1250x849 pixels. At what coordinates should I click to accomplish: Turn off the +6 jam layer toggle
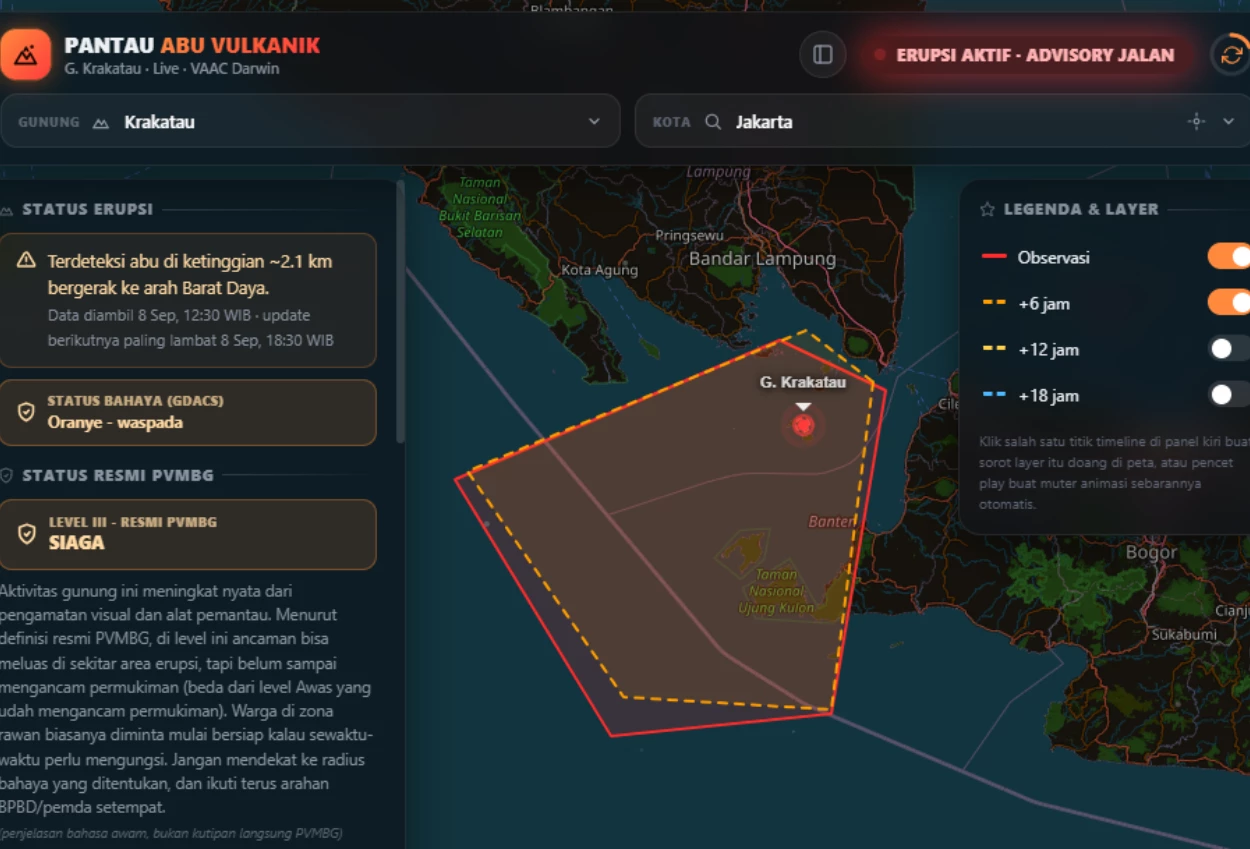(x=1229, y=303)
